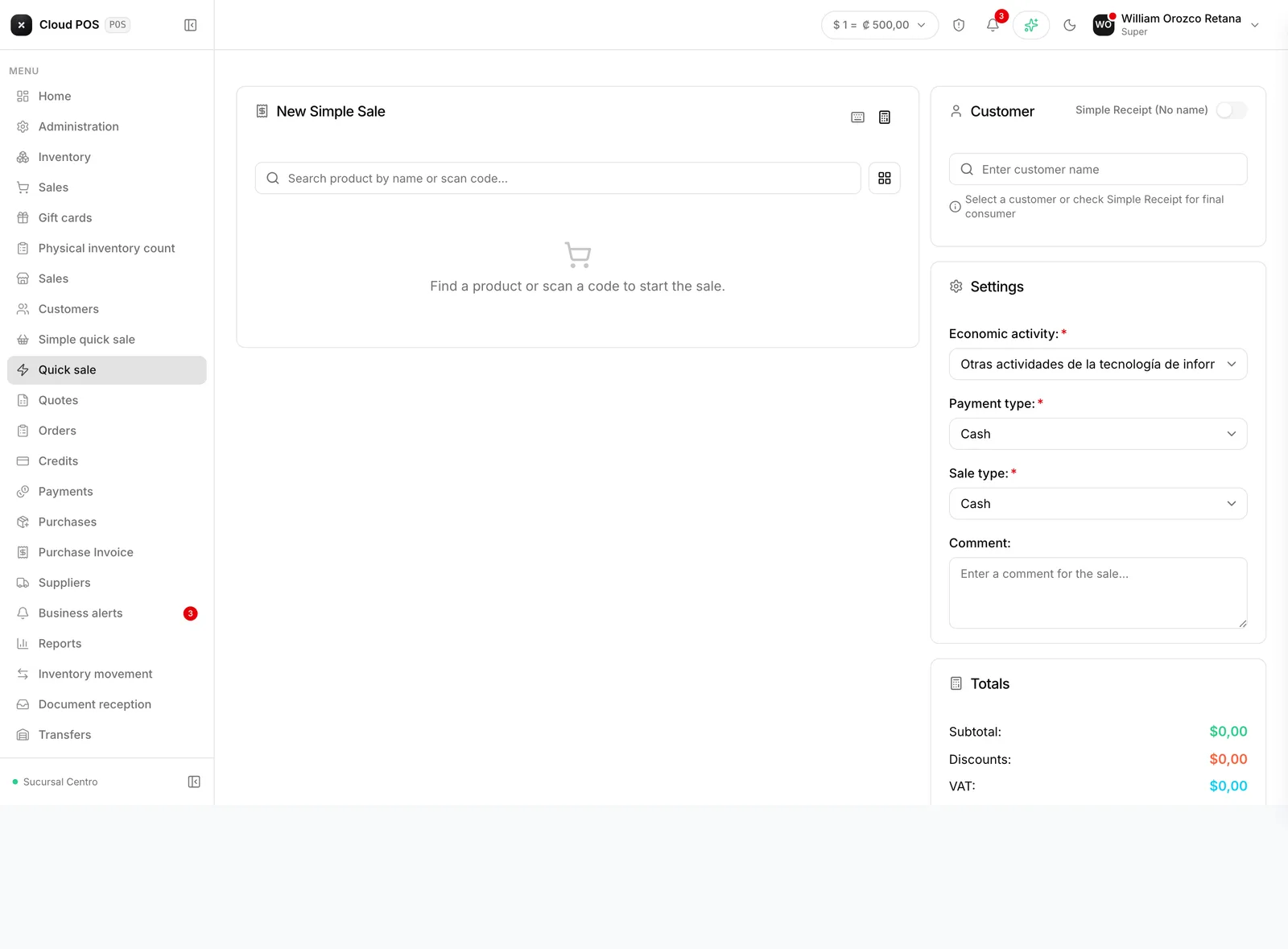Open notifications bell
The width and height of the screenshot is (1288, 949).
click(993, 25)
